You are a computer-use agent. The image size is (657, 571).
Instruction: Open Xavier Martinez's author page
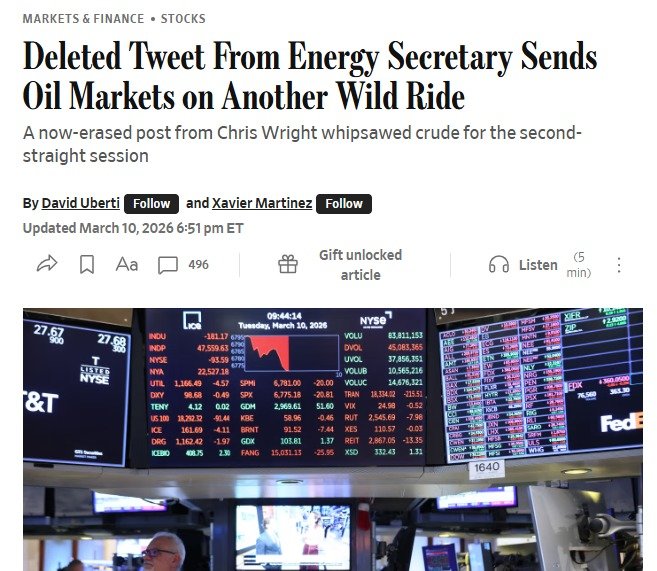[x=261, y=203]
